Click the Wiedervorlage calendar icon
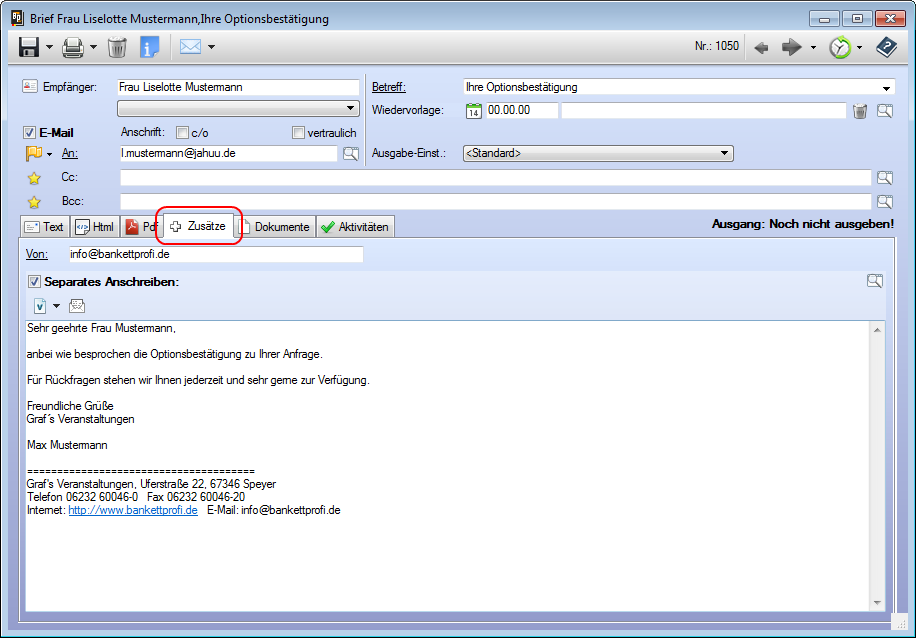Image resolution: width=916 pixels, height=638 pixels. pos(474,111)
